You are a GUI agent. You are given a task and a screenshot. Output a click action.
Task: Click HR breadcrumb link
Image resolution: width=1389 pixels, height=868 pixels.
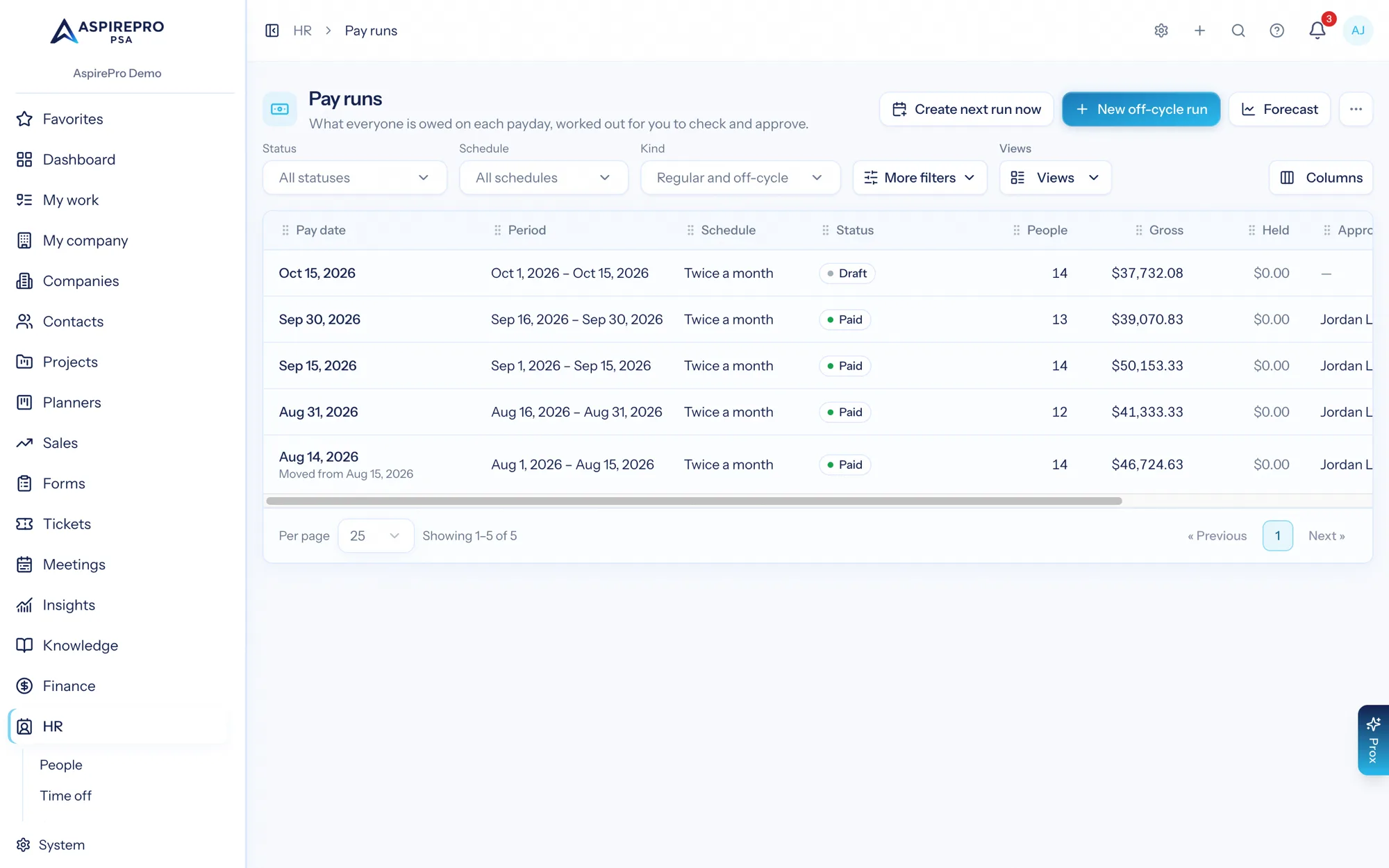coord(302,31)
